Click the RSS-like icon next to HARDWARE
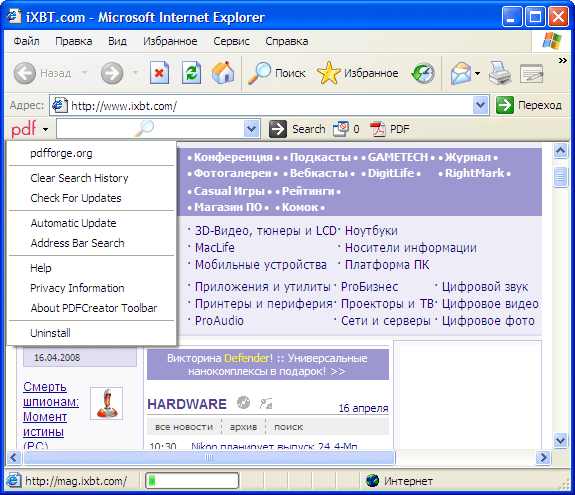 click(x=266, y=404)
